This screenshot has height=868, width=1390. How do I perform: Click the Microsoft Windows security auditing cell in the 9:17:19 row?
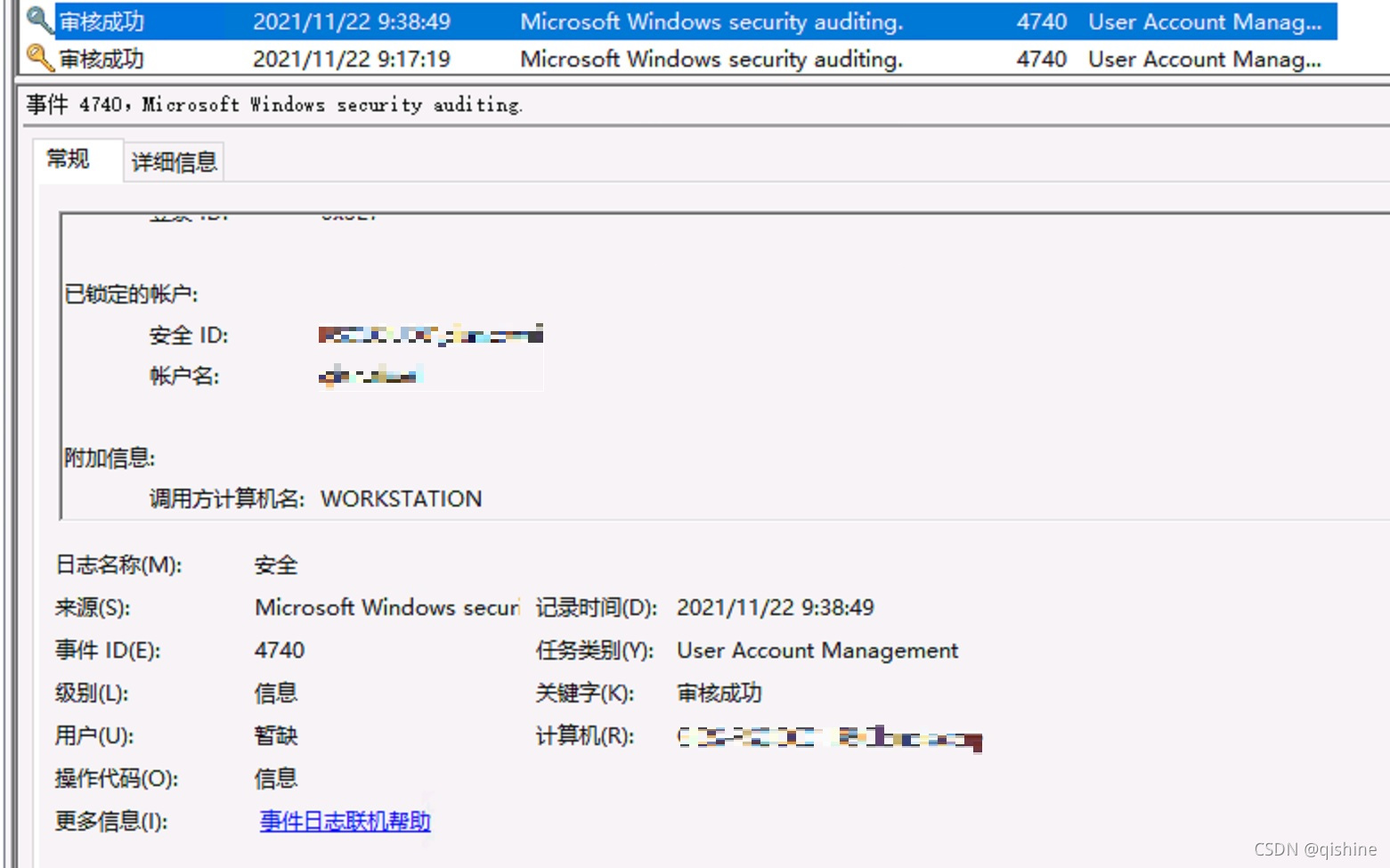[711, 59]
